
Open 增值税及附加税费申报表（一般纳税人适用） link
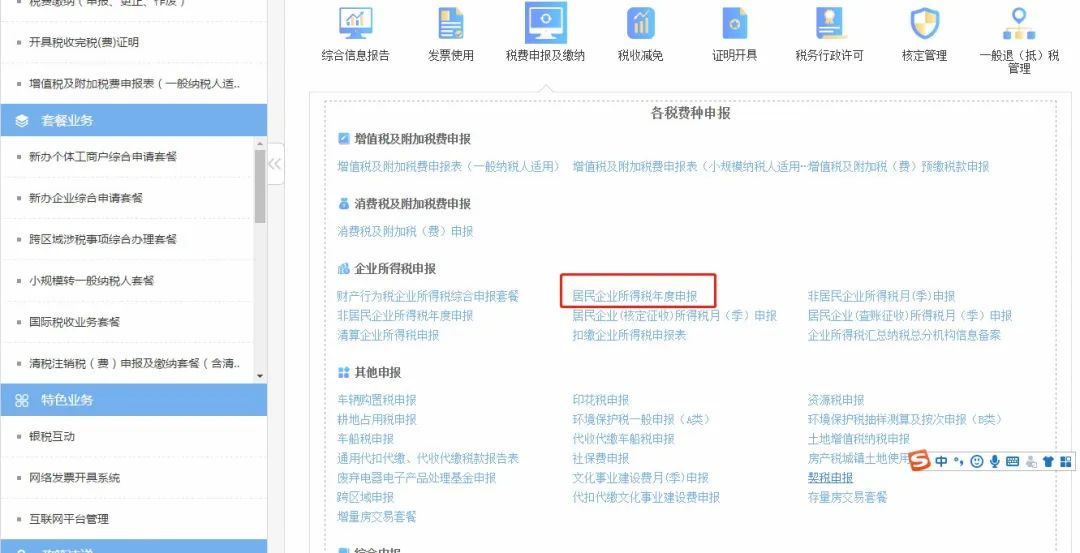(x=448, y=167)
